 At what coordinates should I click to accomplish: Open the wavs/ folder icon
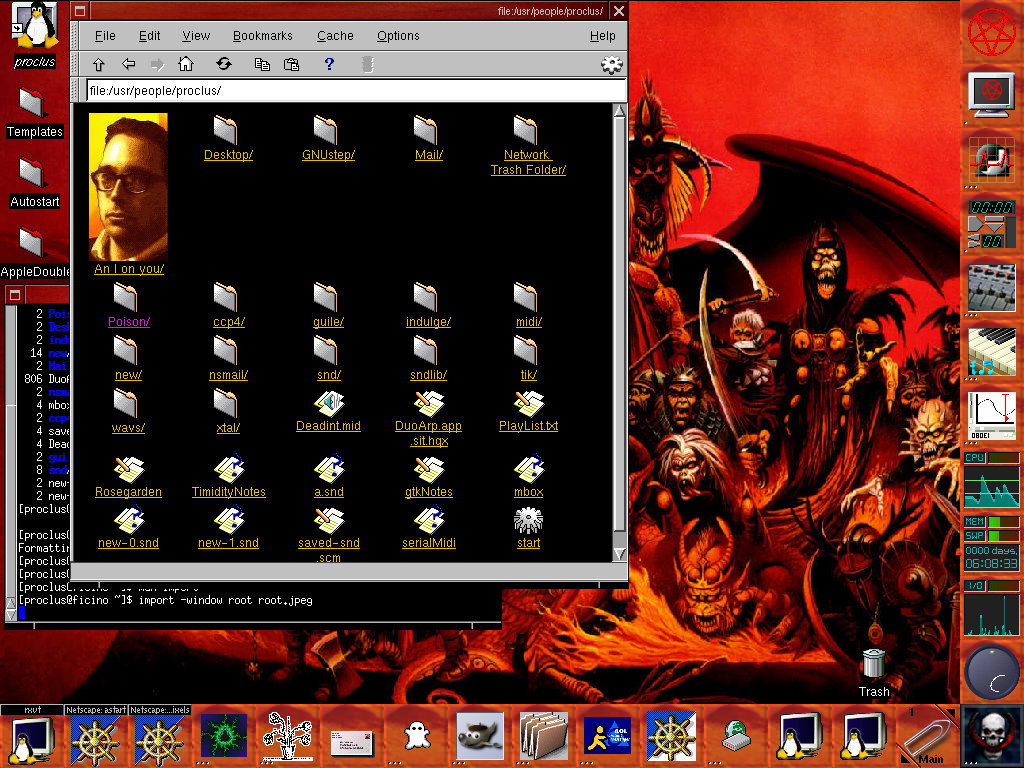[x=125, y=404]
